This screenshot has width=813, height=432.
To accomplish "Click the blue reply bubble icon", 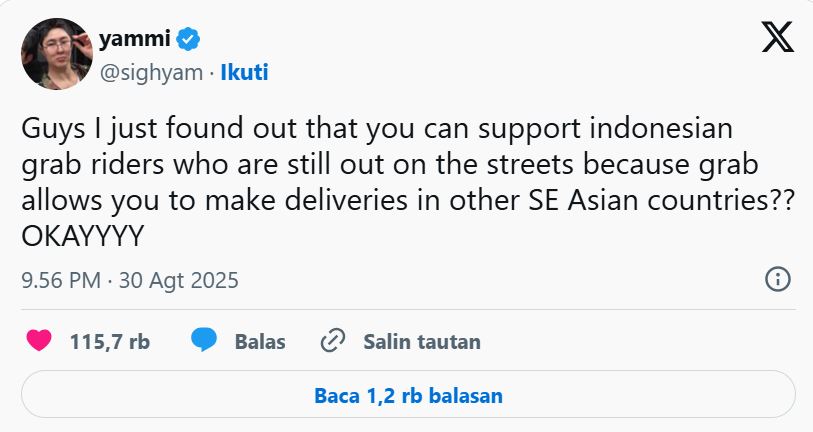I will [x=204, y=341].
